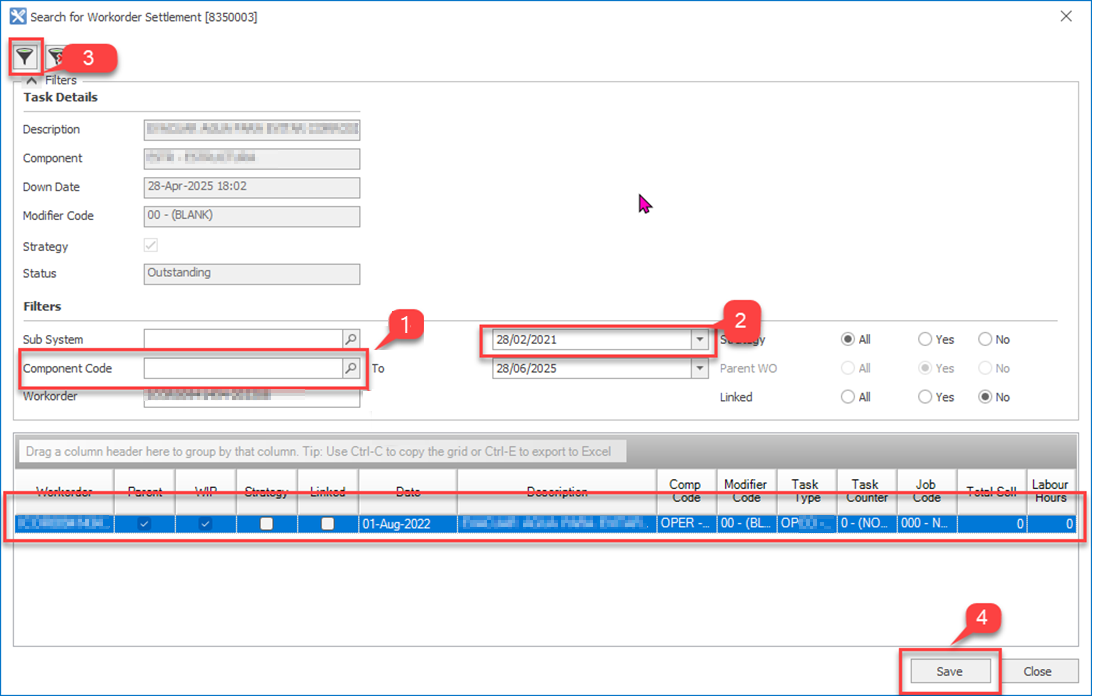The height and width of the screenshot is (700, 1094).
Task: Sort by Date column header
Action: pyautogui.click(x=408, y=491)
